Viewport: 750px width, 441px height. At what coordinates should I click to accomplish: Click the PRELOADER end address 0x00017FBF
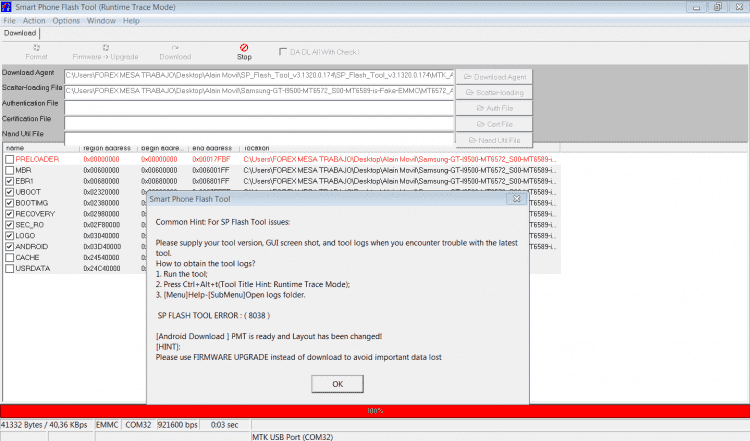pos(211,159)
